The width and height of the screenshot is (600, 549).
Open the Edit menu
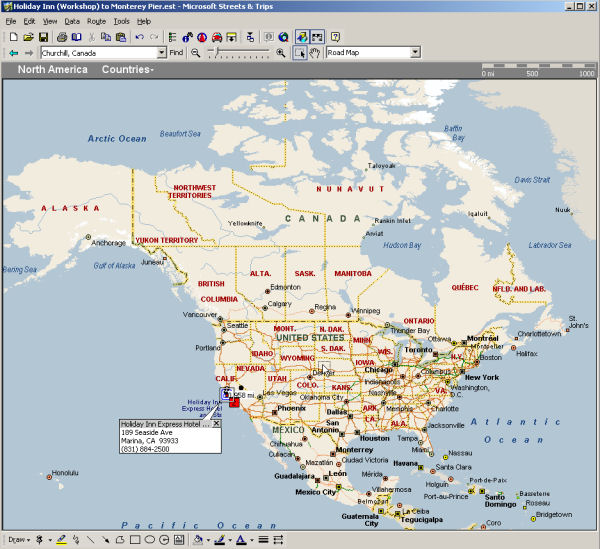29,21
